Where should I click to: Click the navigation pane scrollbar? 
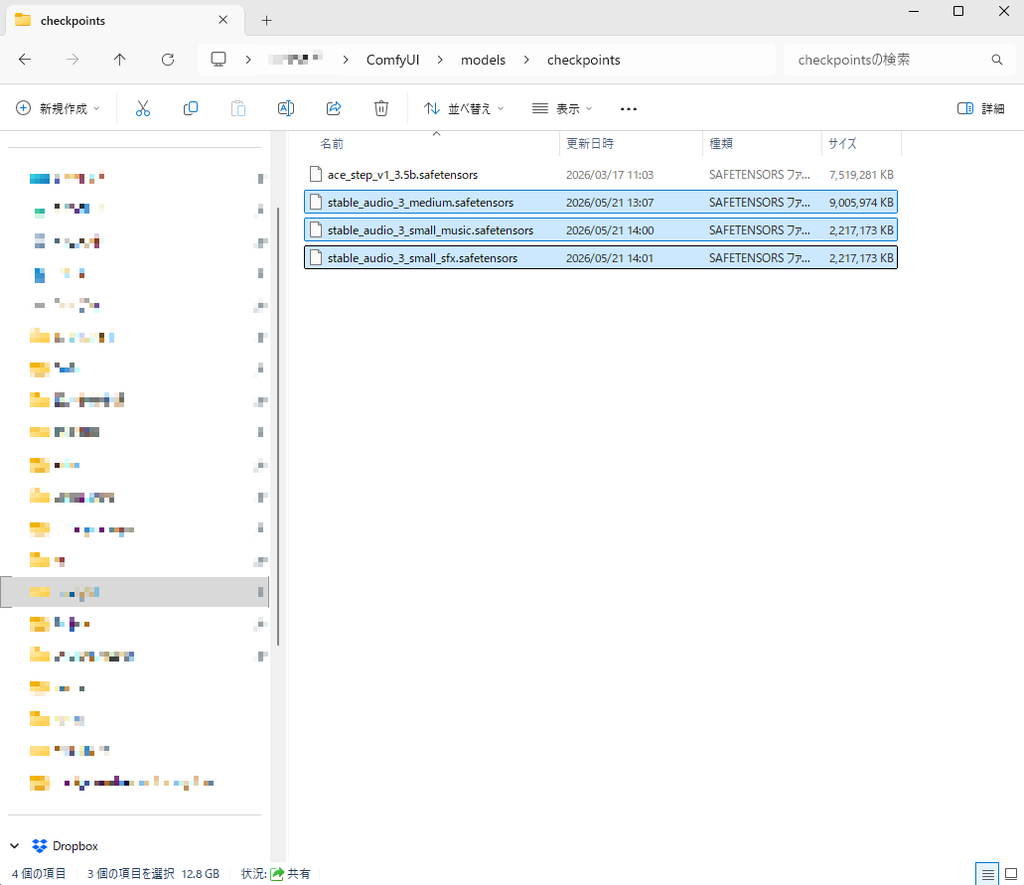pos(278,426)
